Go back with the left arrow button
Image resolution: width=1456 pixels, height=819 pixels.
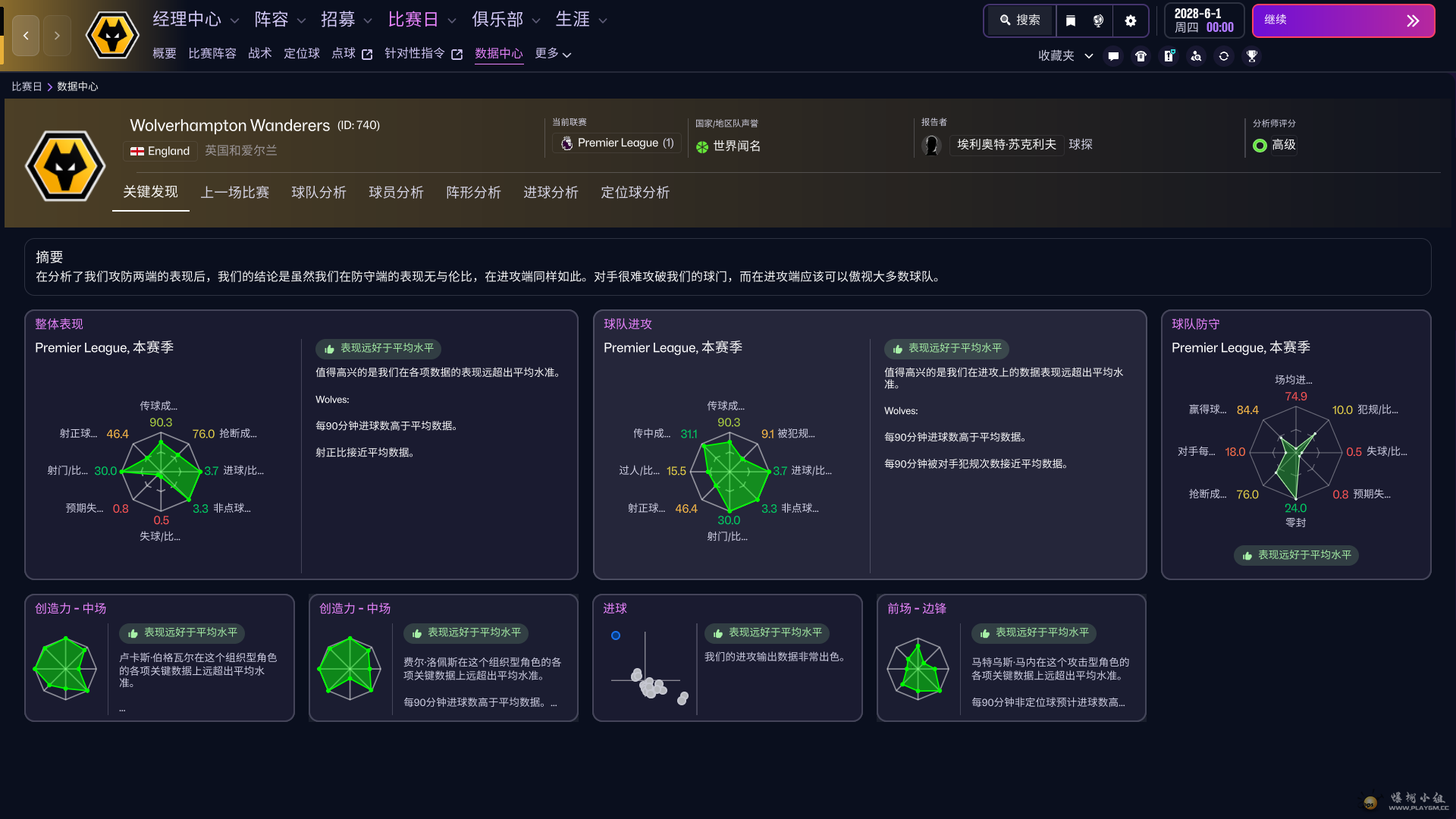tap(26, 36)
